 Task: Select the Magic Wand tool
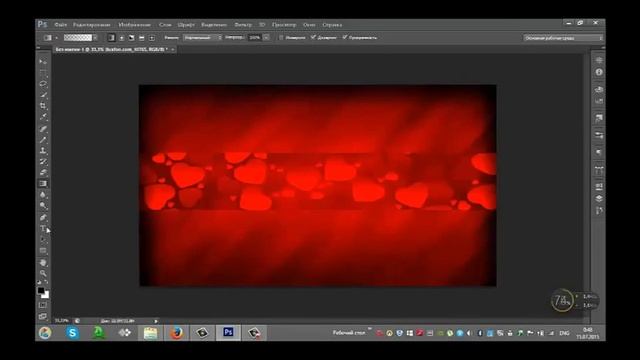(x=43, y=95)
